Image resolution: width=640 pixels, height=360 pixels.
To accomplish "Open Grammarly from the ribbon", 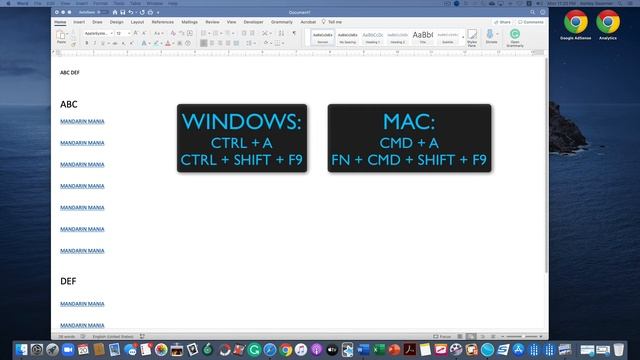I will click(515, 38).
